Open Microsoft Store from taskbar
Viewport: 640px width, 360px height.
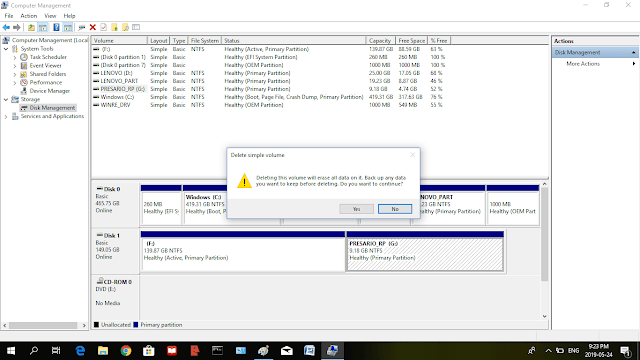click(x=149, y=351)
